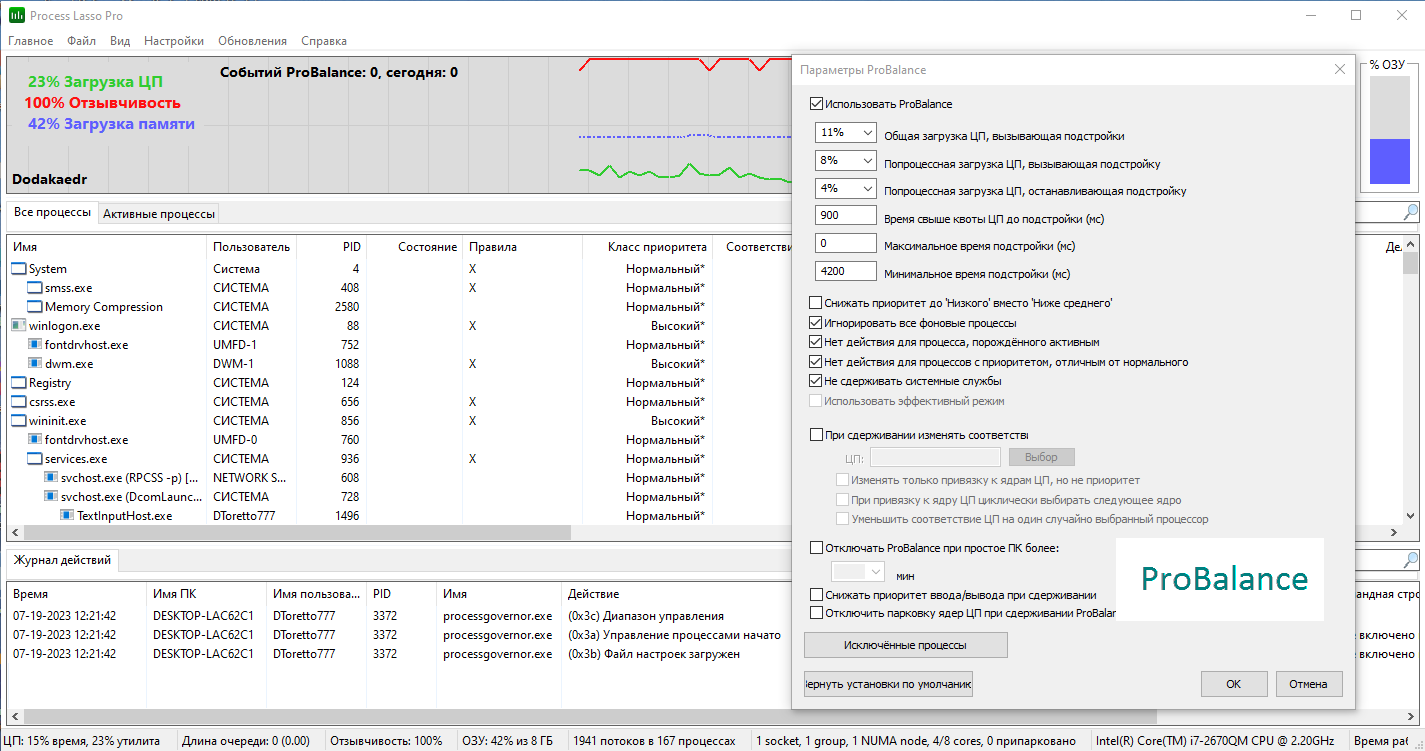Sort by 'Пользователь' column header
This screenshot has height=751, width=1425.
(252, 247)
